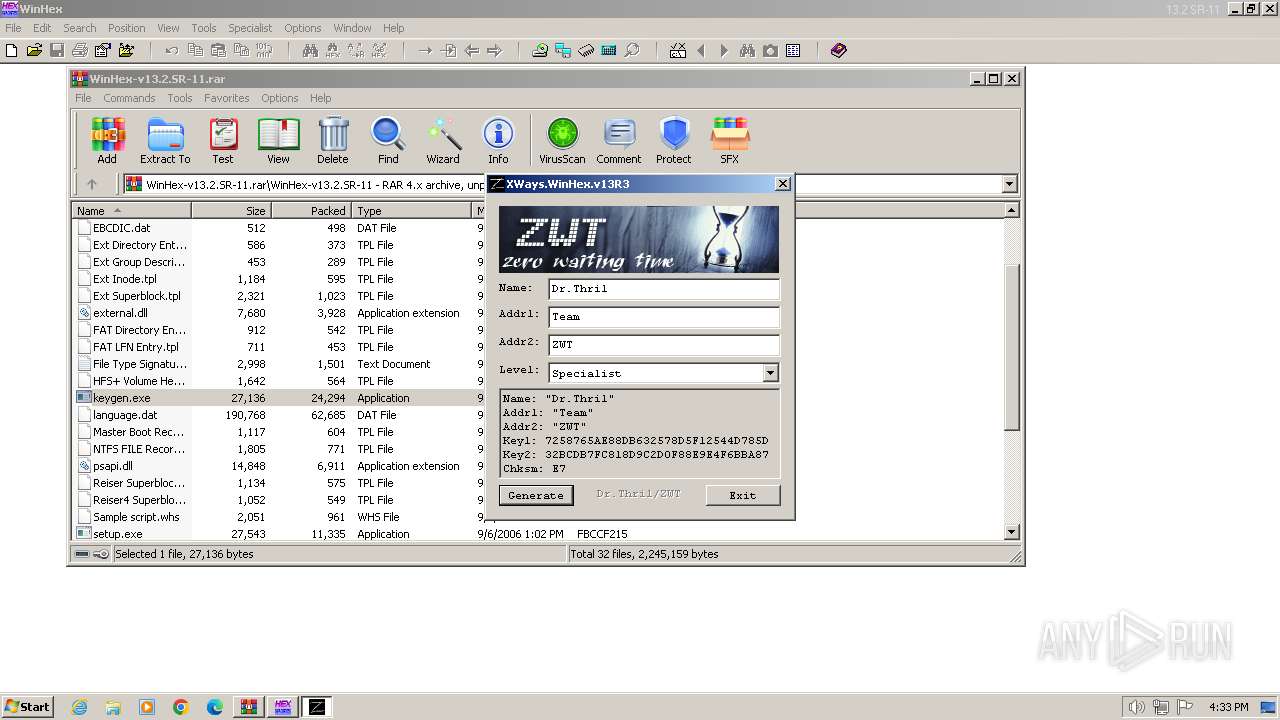The height and width of the screenshot is (720, 1280).
Task: Click the Generate button
Action: [x=536, y=495]
